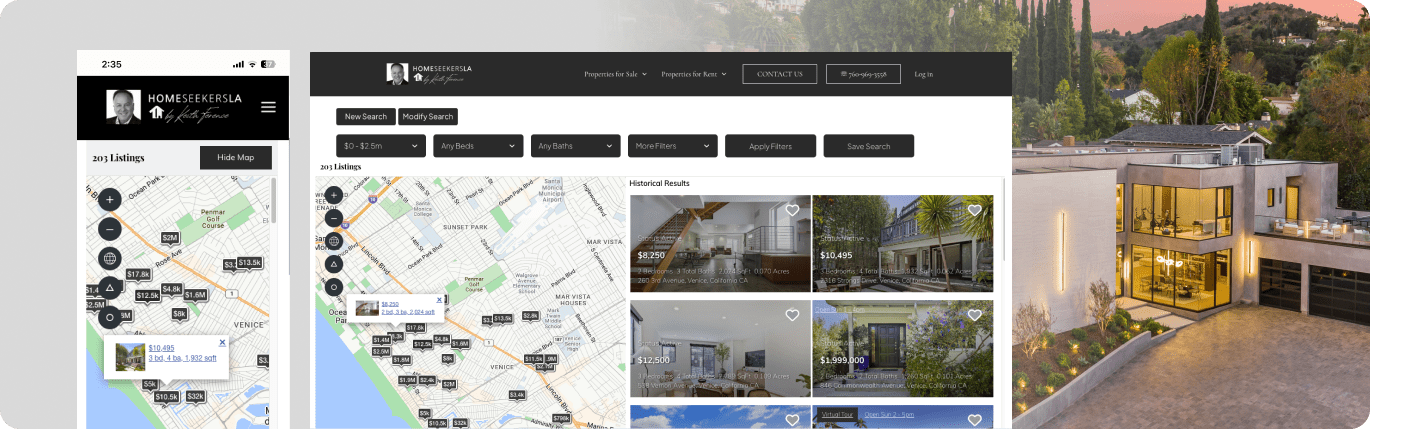Click the Virtual Tour link on the listing
The height and width of the screenshot is (429, 1404).
point(836,414)
